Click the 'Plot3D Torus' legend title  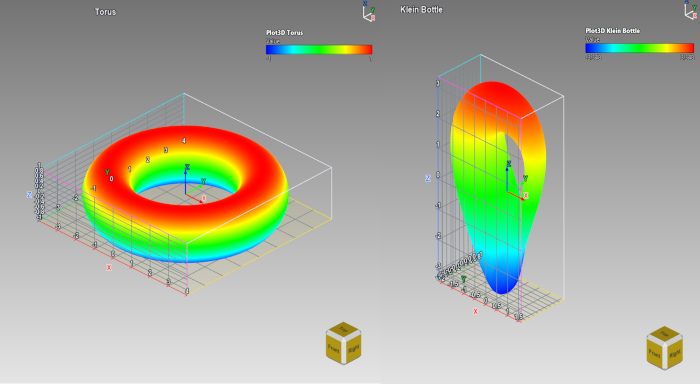[284, 33]
